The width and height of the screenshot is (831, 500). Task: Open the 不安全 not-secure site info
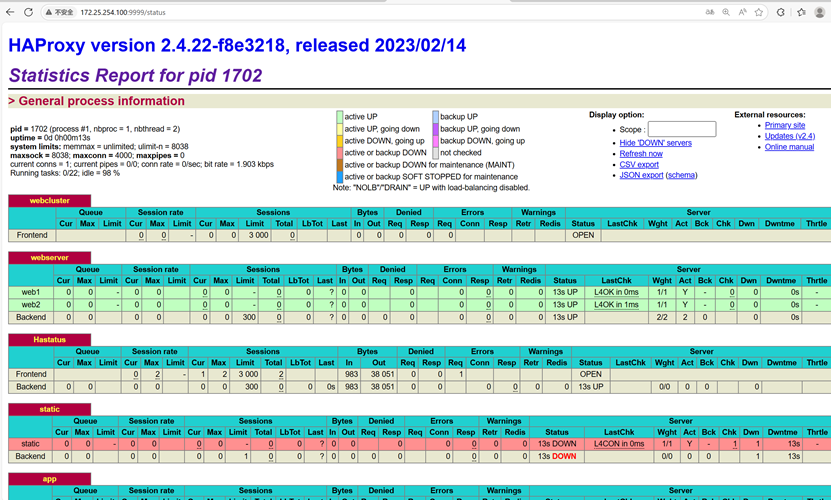(x=59, y=12)
